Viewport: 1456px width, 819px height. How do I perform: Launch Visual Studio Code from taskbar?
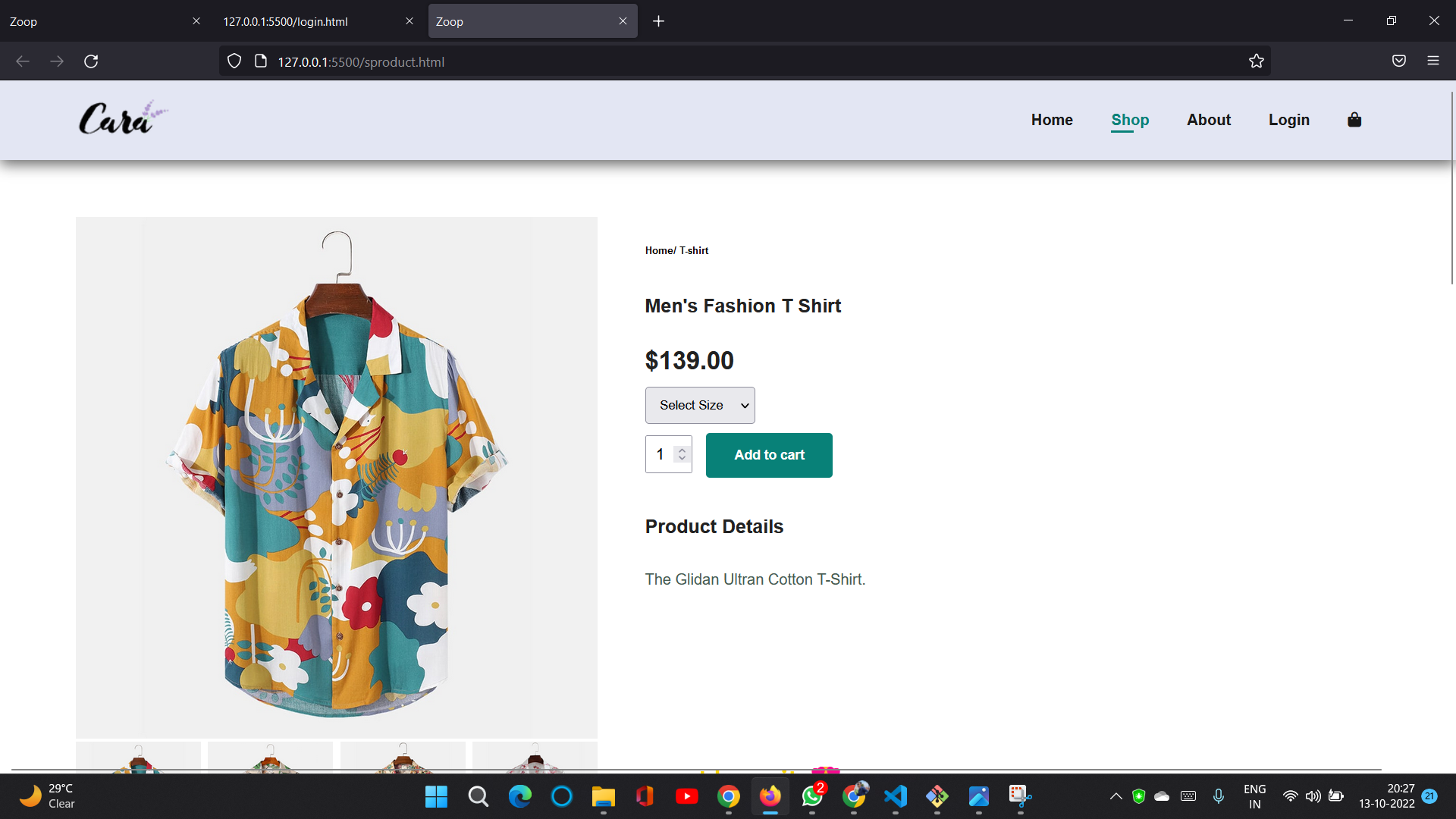(x=896, y=796)
